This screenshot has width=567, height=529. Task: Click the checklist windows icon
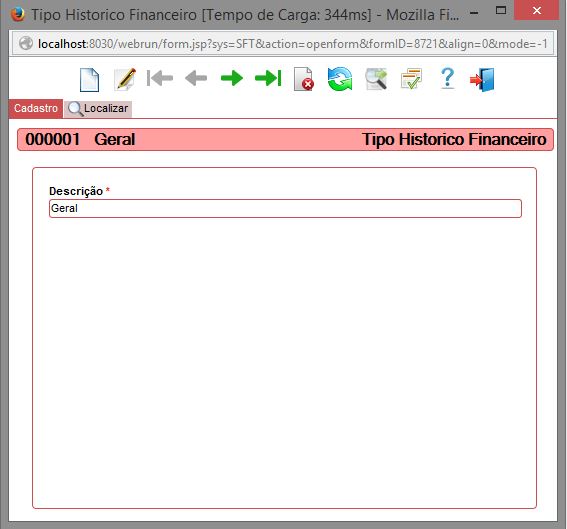click(412, 79)
